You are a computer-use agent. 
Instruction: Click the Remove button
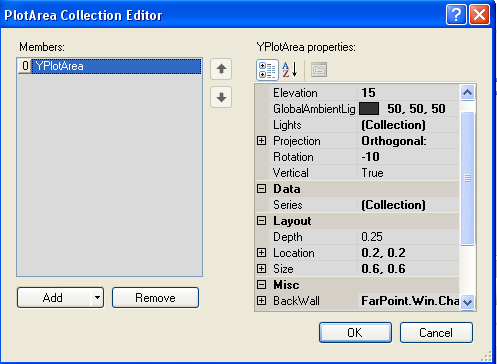click(x=155, y=297)
